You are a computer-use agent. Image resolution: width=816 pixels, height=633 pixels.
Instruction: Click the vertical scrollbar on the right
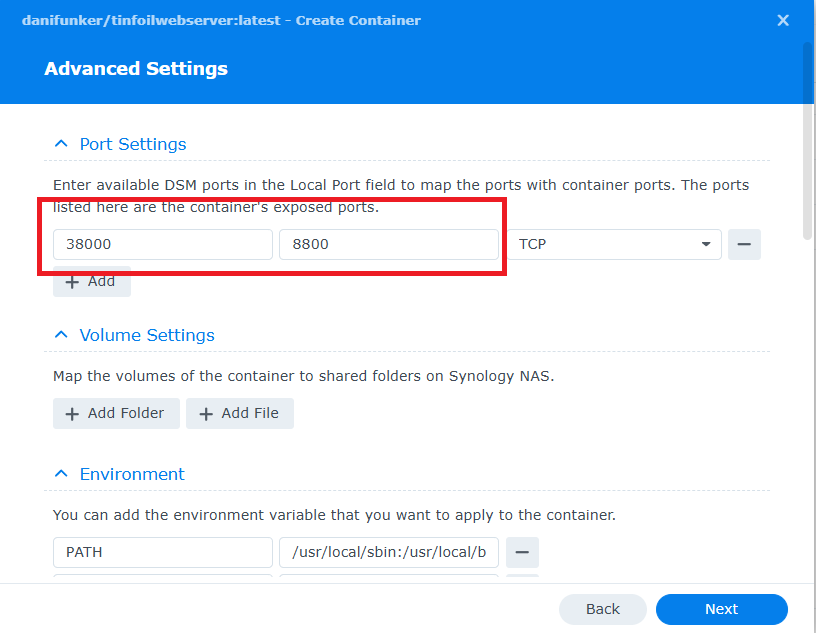click(808, 140)
